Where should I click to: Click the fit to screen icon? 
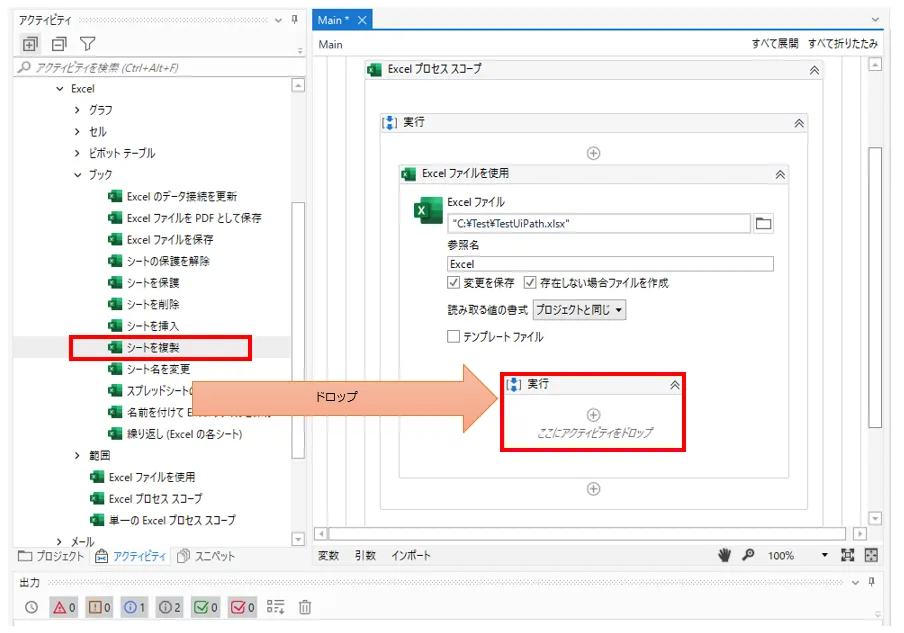[x=848, y=555]
